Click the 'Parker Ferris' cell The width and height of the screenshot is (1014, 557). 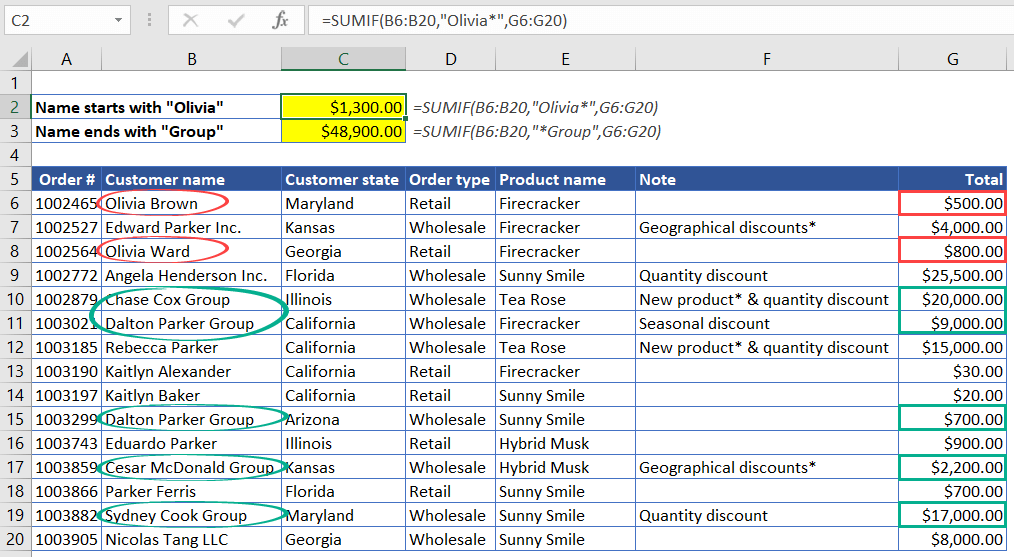click(191, 492)
